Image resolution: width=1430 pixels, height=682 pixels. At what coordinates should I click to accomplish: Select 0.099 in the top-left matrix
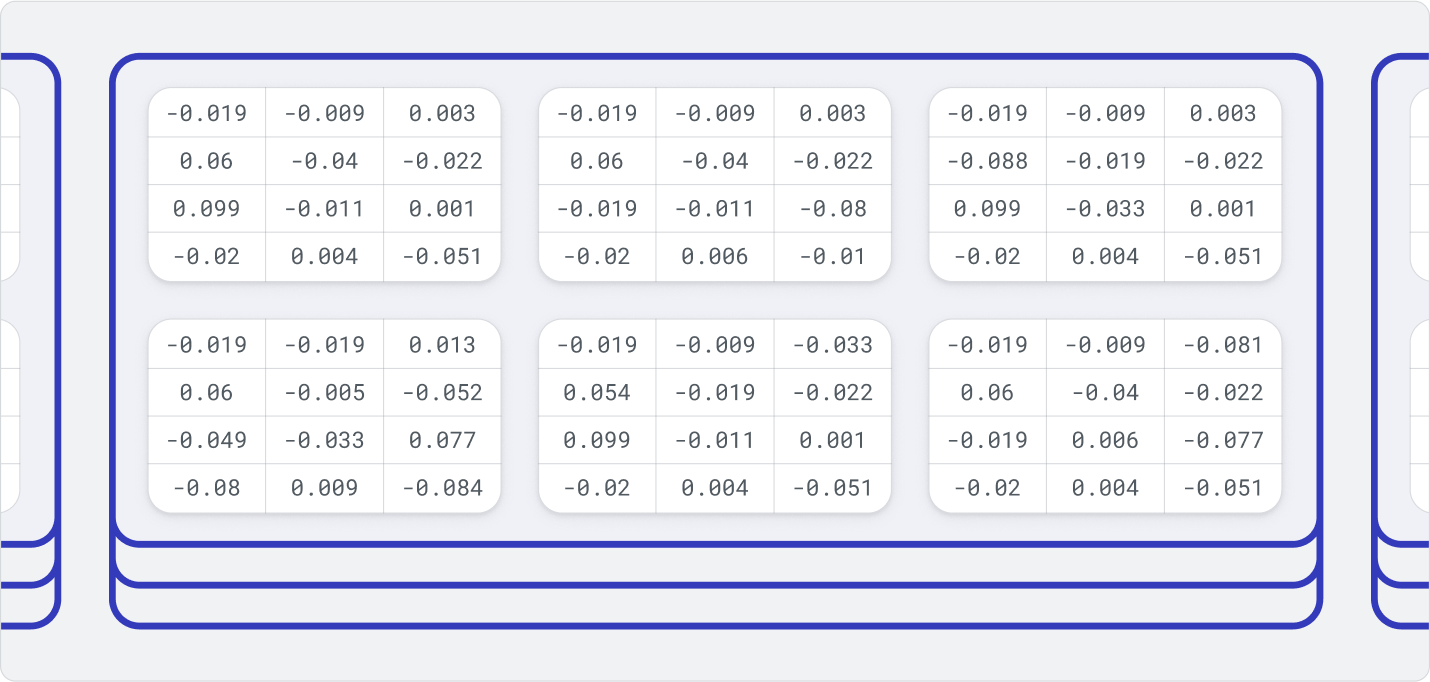(207, 209)
